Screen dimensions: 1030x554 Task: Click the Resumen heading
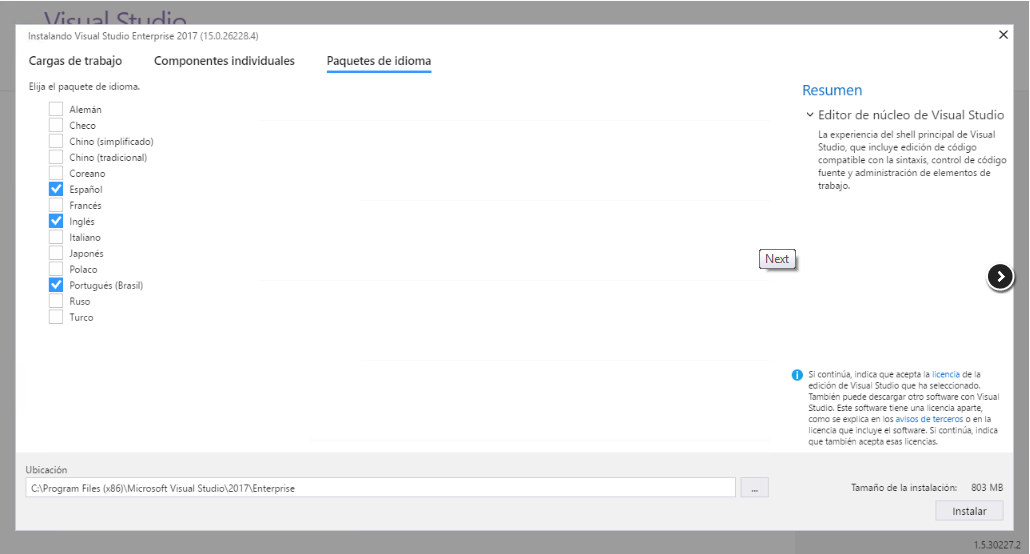click(832, 90)
